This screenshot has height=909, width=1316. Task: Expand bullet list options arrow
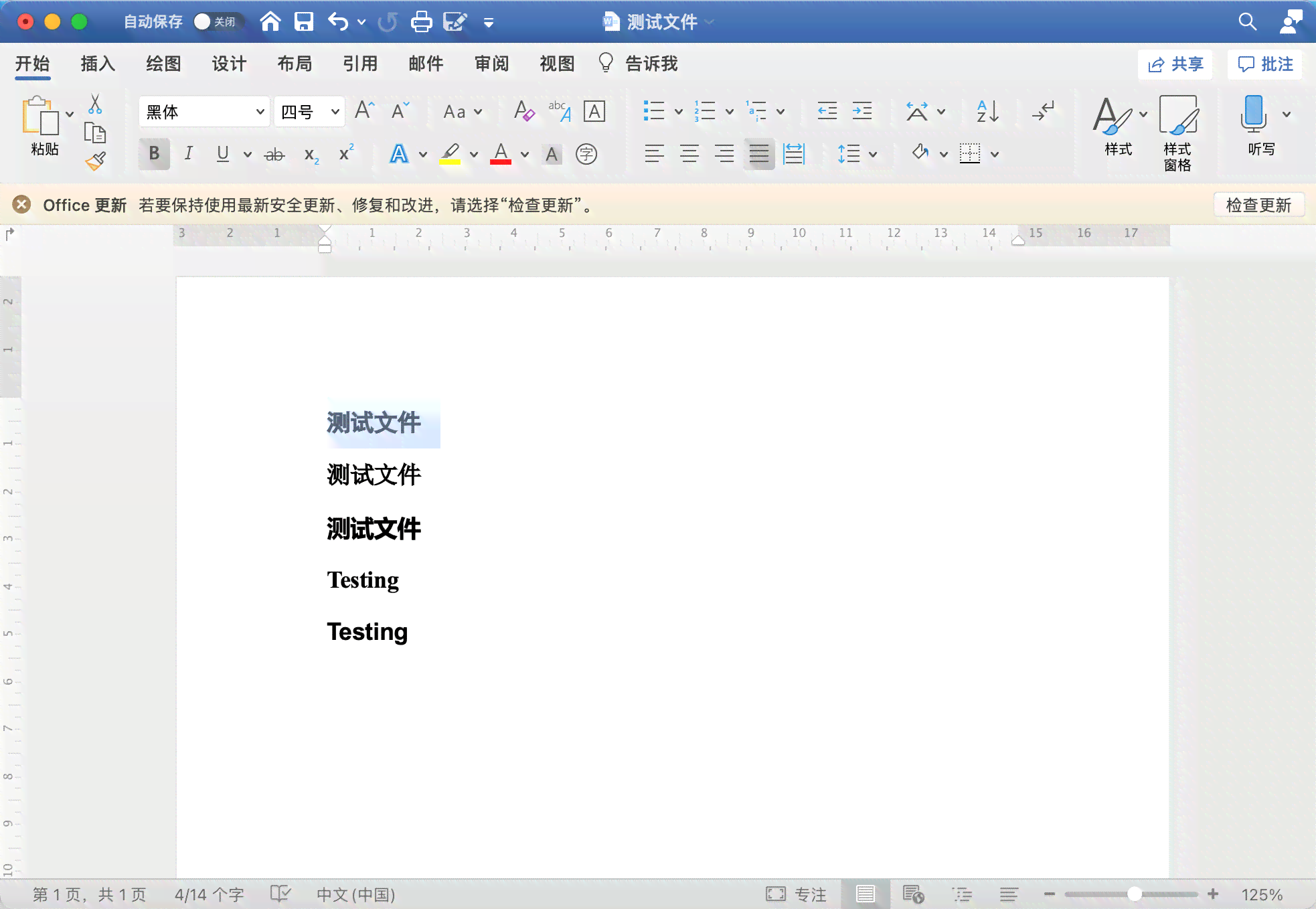pos(678,112)
